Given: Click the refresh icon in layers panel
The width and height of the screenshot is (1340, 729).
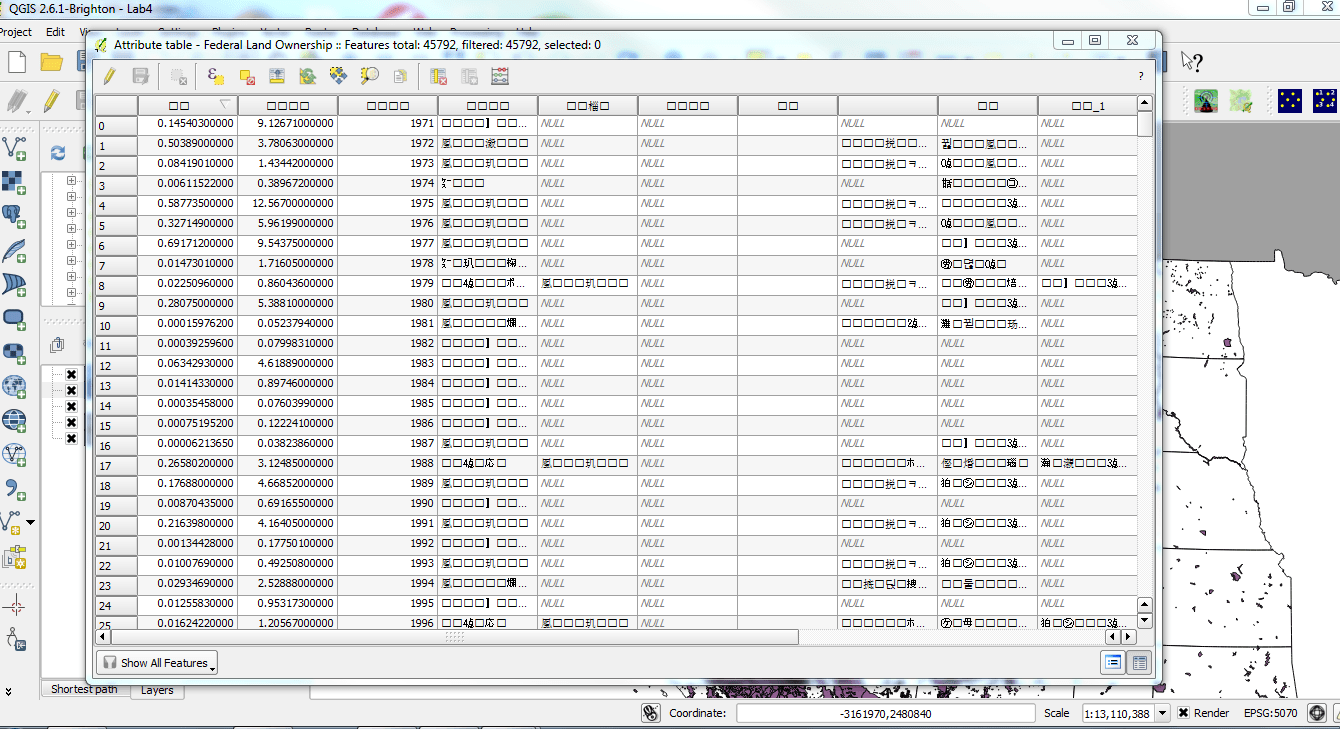Looking at the screenshot, I should tap(58, 153).
